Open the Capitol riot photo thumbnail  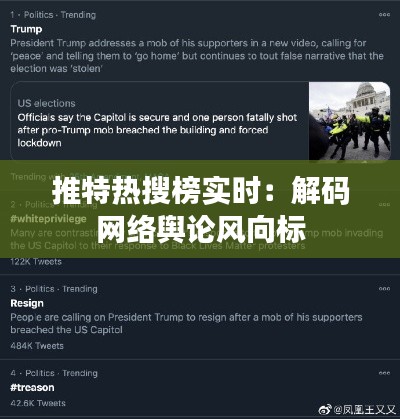point(349,121)
